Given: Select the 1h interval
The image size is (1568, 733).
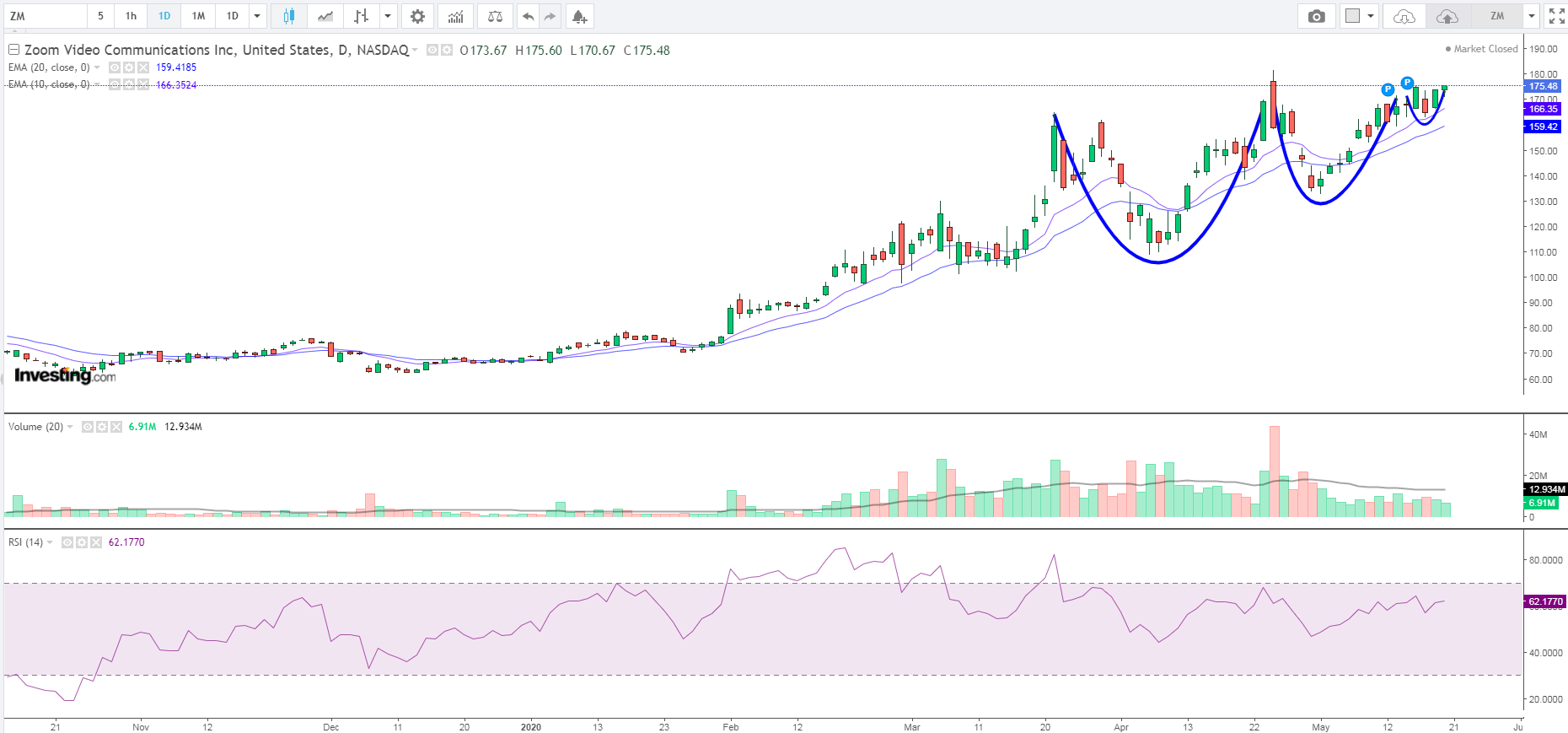Looking at the screenshot, I should 131,16.
